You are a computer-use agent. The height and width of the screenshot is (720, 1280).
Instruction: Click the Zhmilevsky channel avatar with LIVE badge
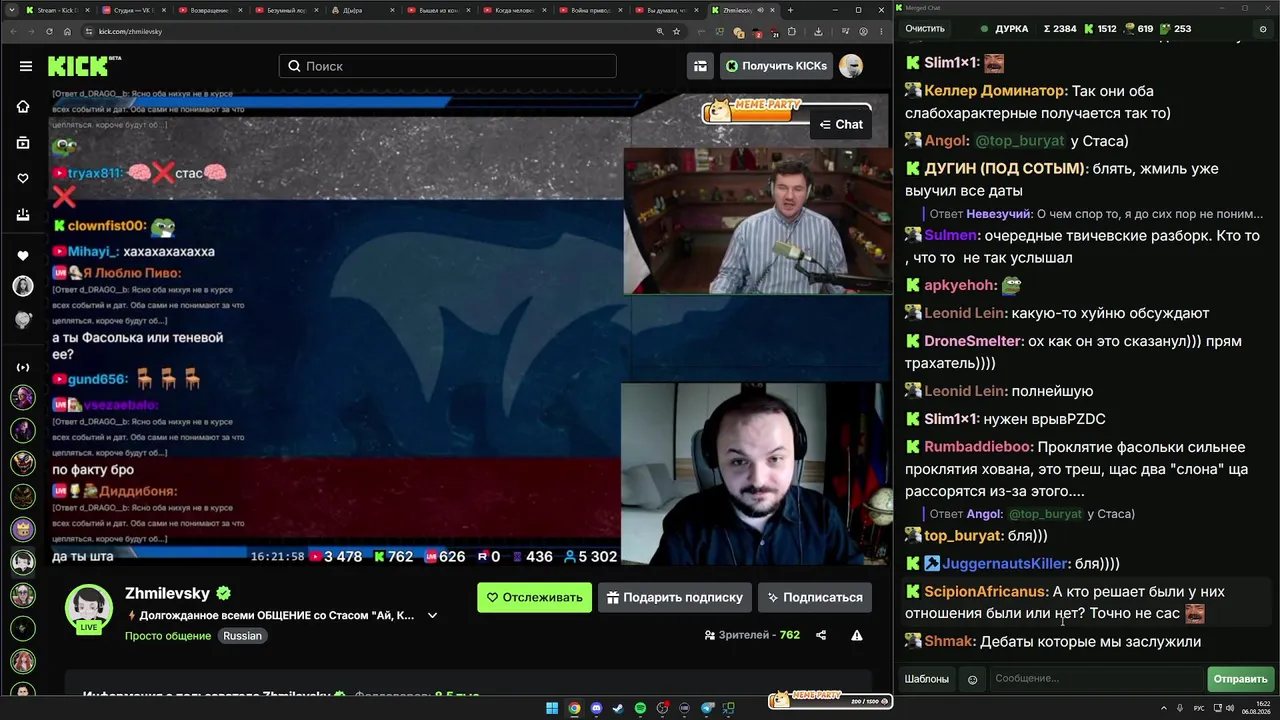pos(89,608)
